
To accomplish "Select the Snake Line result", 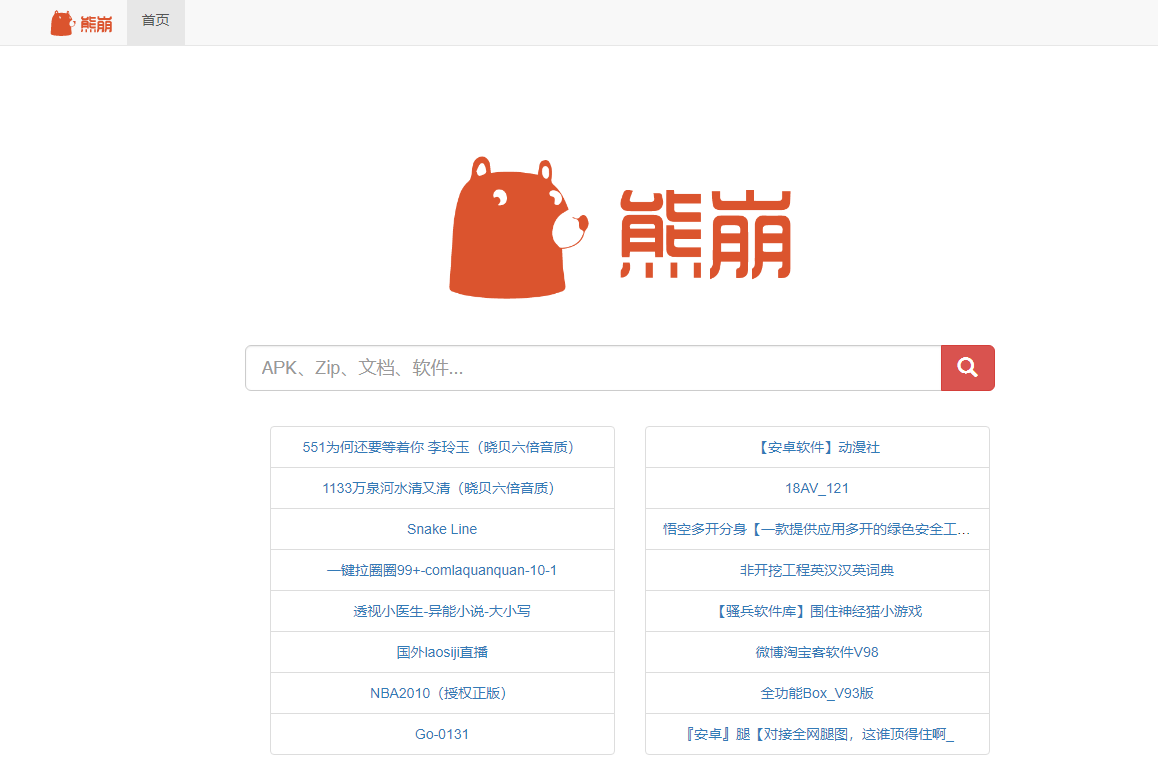I will click(x=442, y=529).
